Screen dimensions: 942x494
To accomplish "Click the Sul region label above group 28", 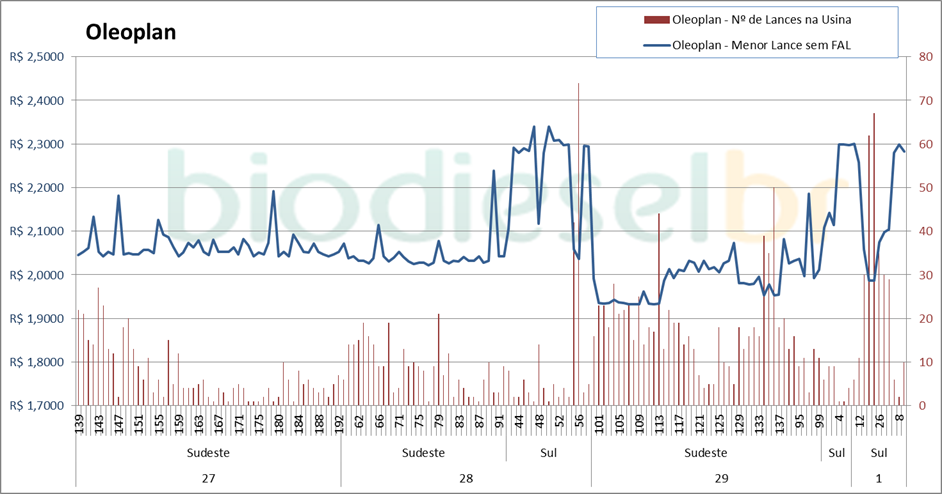I will [x=548, y=453].
